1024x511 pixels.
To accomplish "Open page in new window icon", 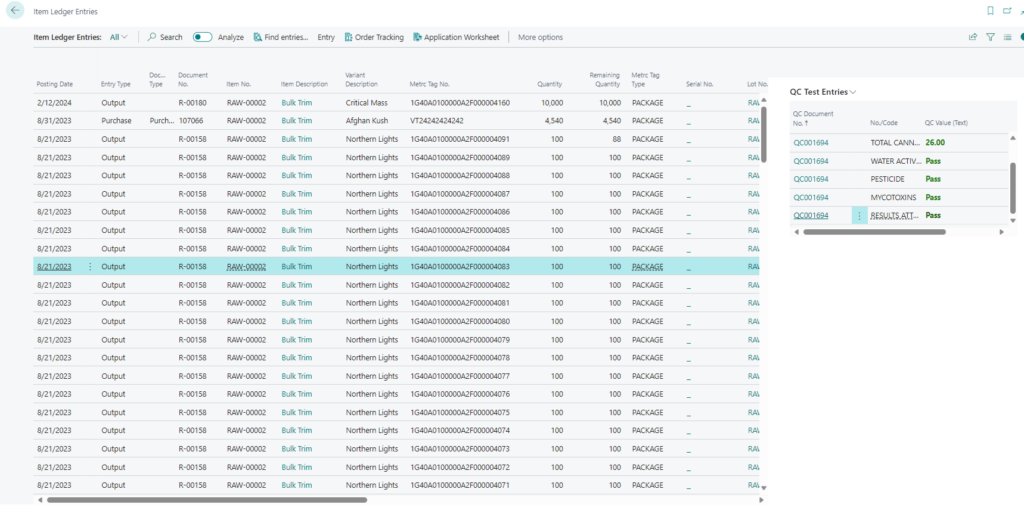I will tap(1007, 11).
